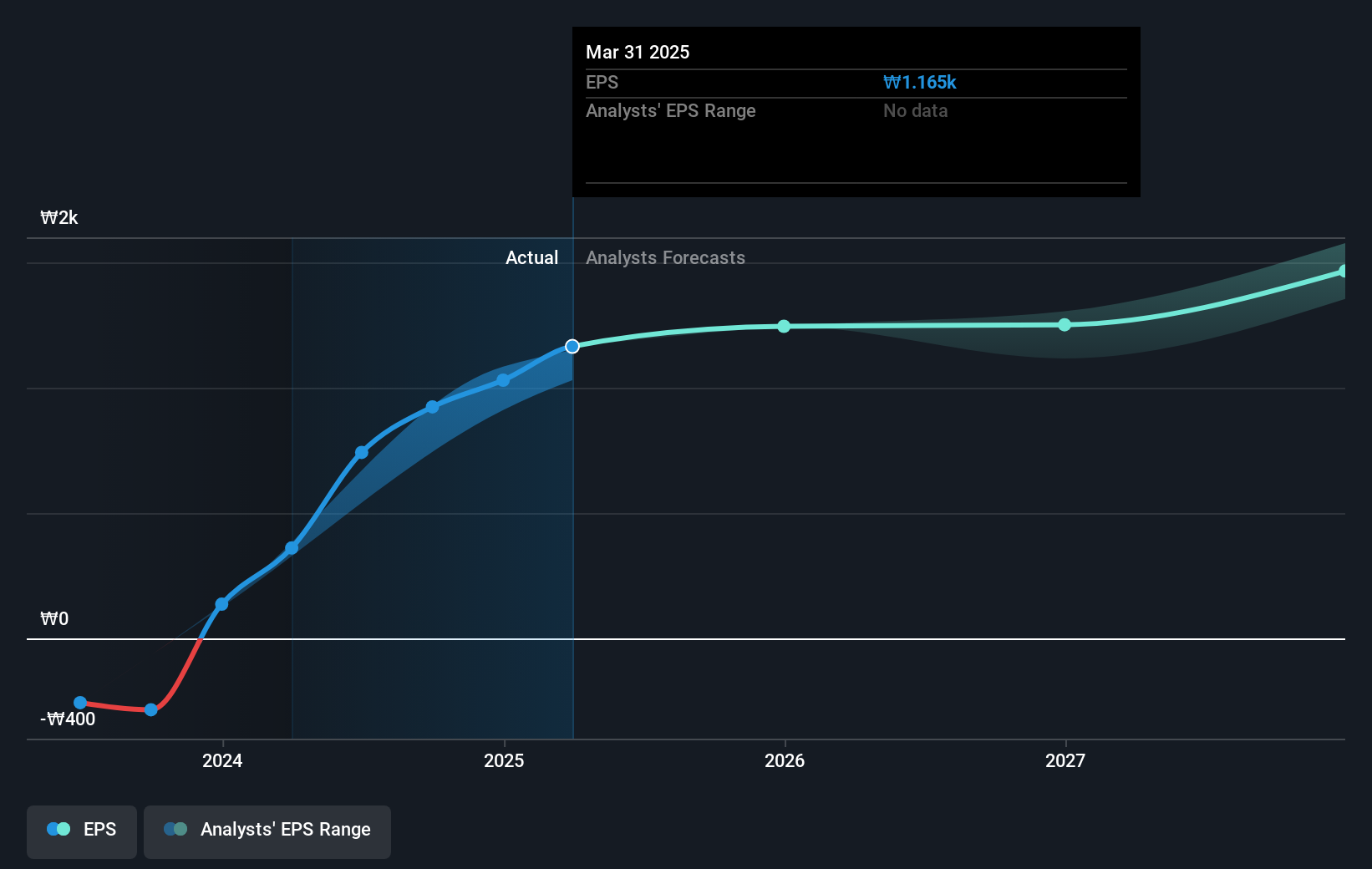Click the 2026 x-axis label
Image resolution: width=1372 pixels, height=869 pixels.
click(x=785, y=760)
